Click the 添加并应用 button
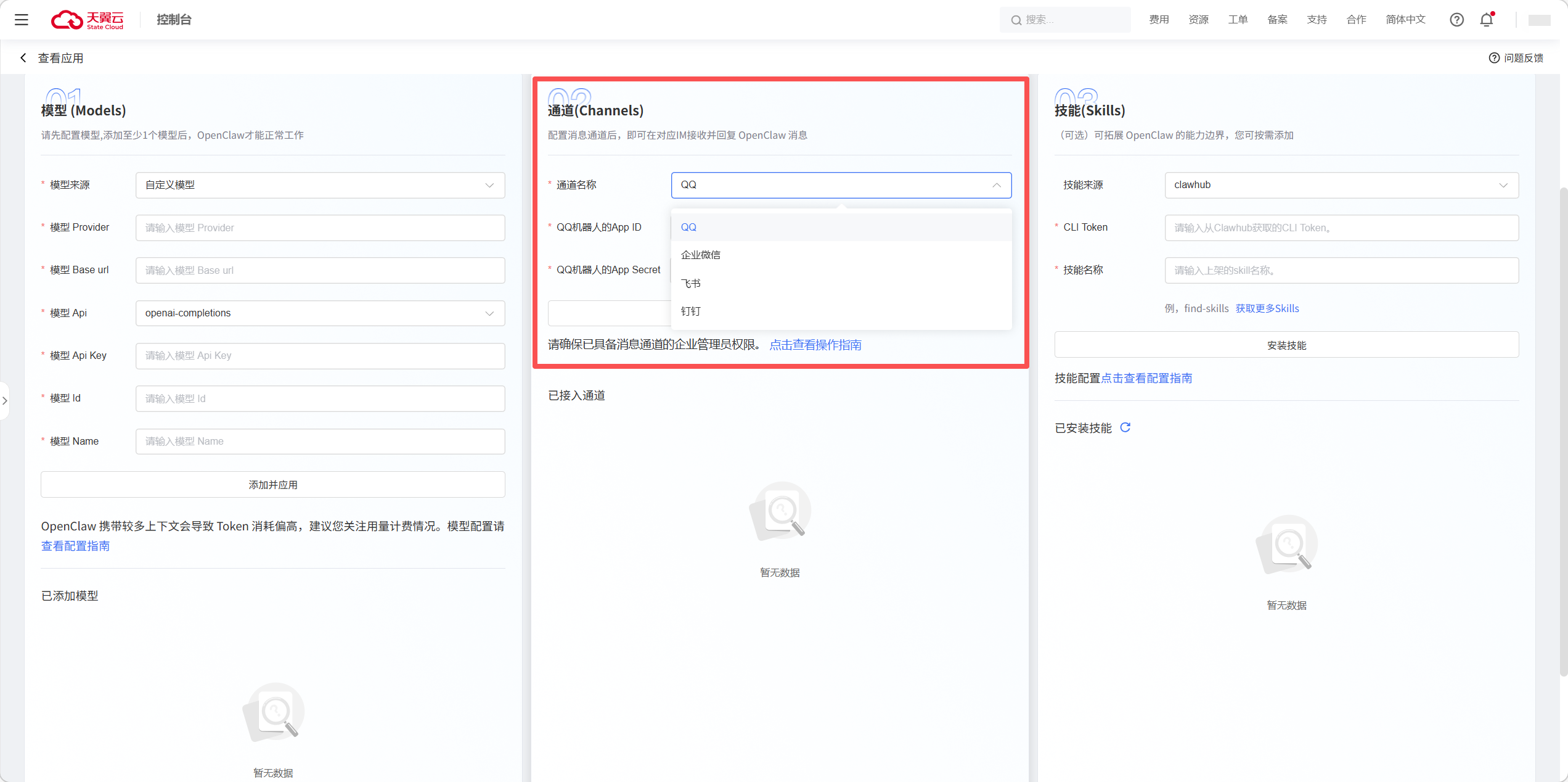This screenshot has height=782, width=1568. [x=273, y=485]
